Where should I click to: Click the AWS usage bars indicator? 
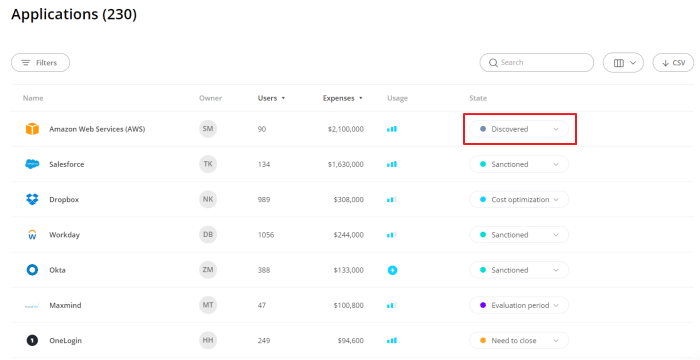click(x=392, y=129)
